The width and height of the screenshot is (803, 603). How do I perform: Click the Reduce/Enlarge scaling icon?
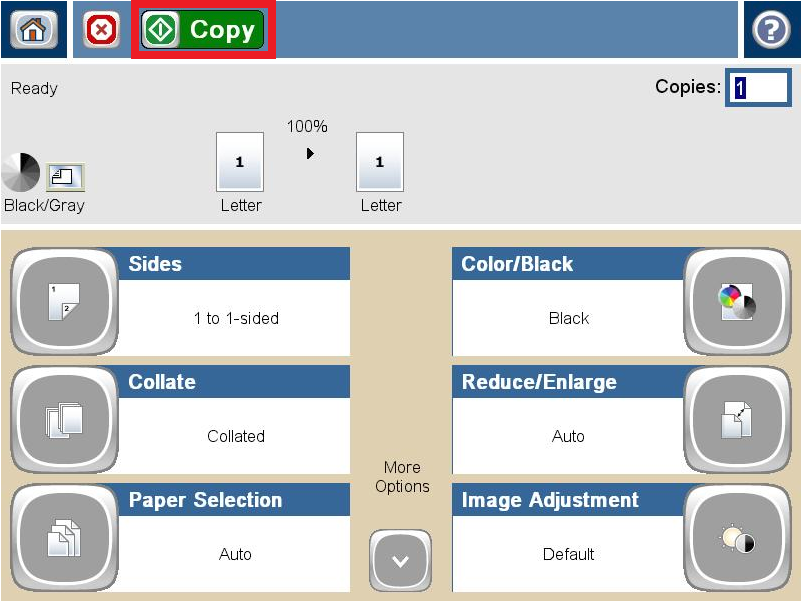(x=737, y=420)
